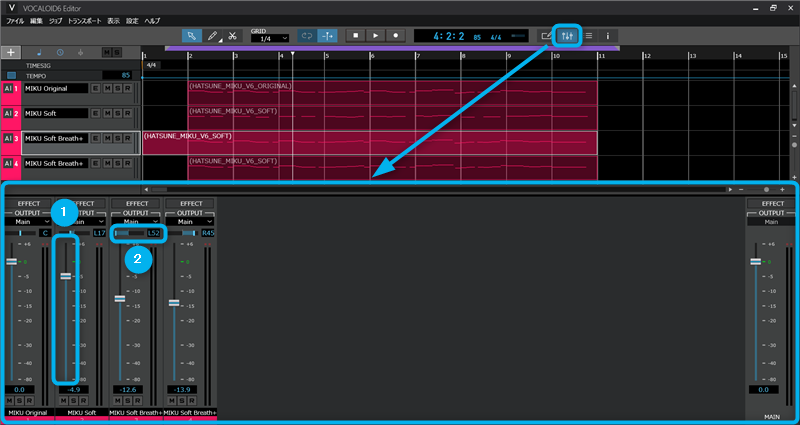Zoom in mixer with plus icon
Screen dimensions: 800x425
782,189
